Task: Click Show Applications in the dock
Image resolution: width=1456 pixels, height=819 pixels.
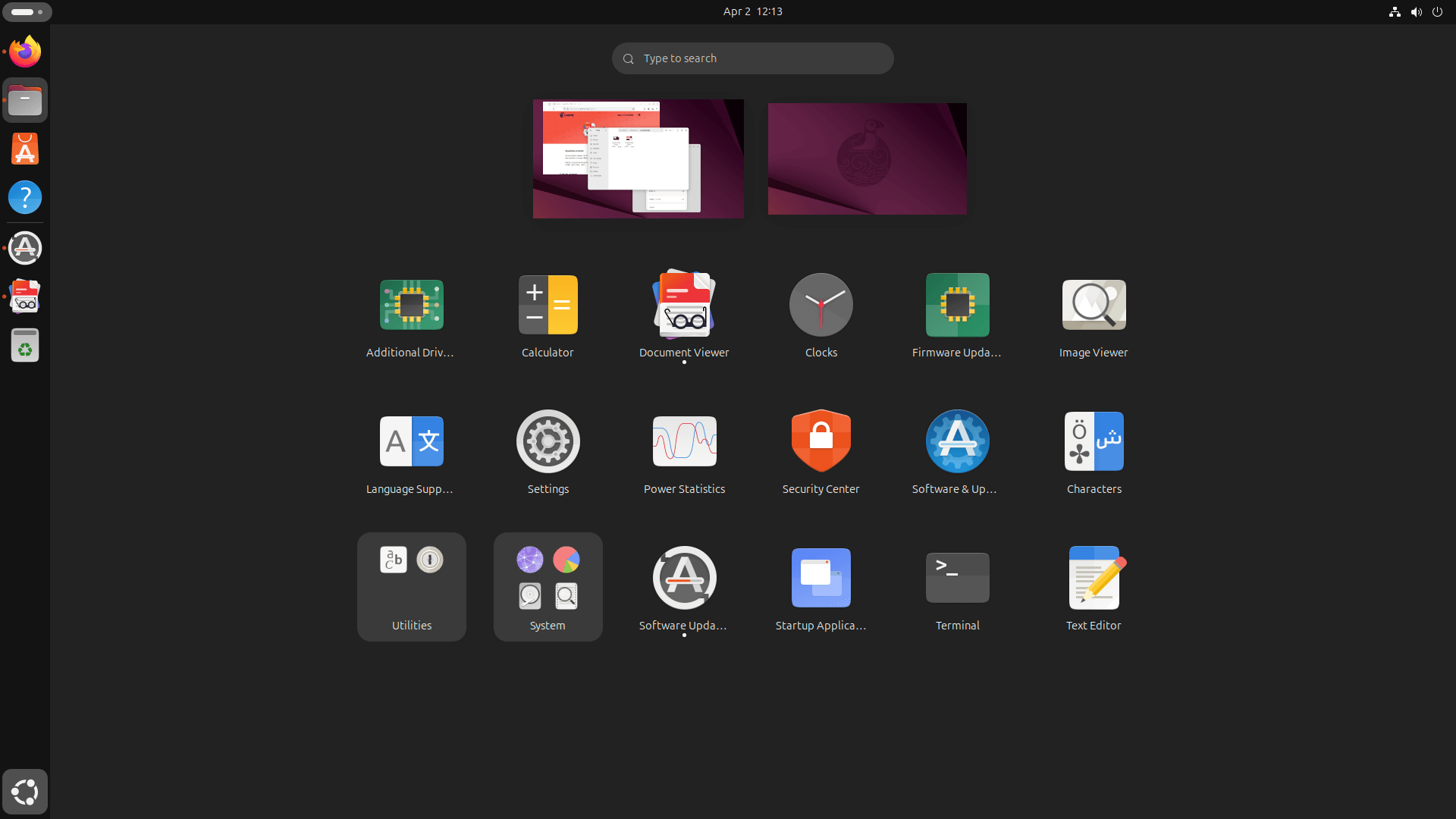Action: [25, 791]
